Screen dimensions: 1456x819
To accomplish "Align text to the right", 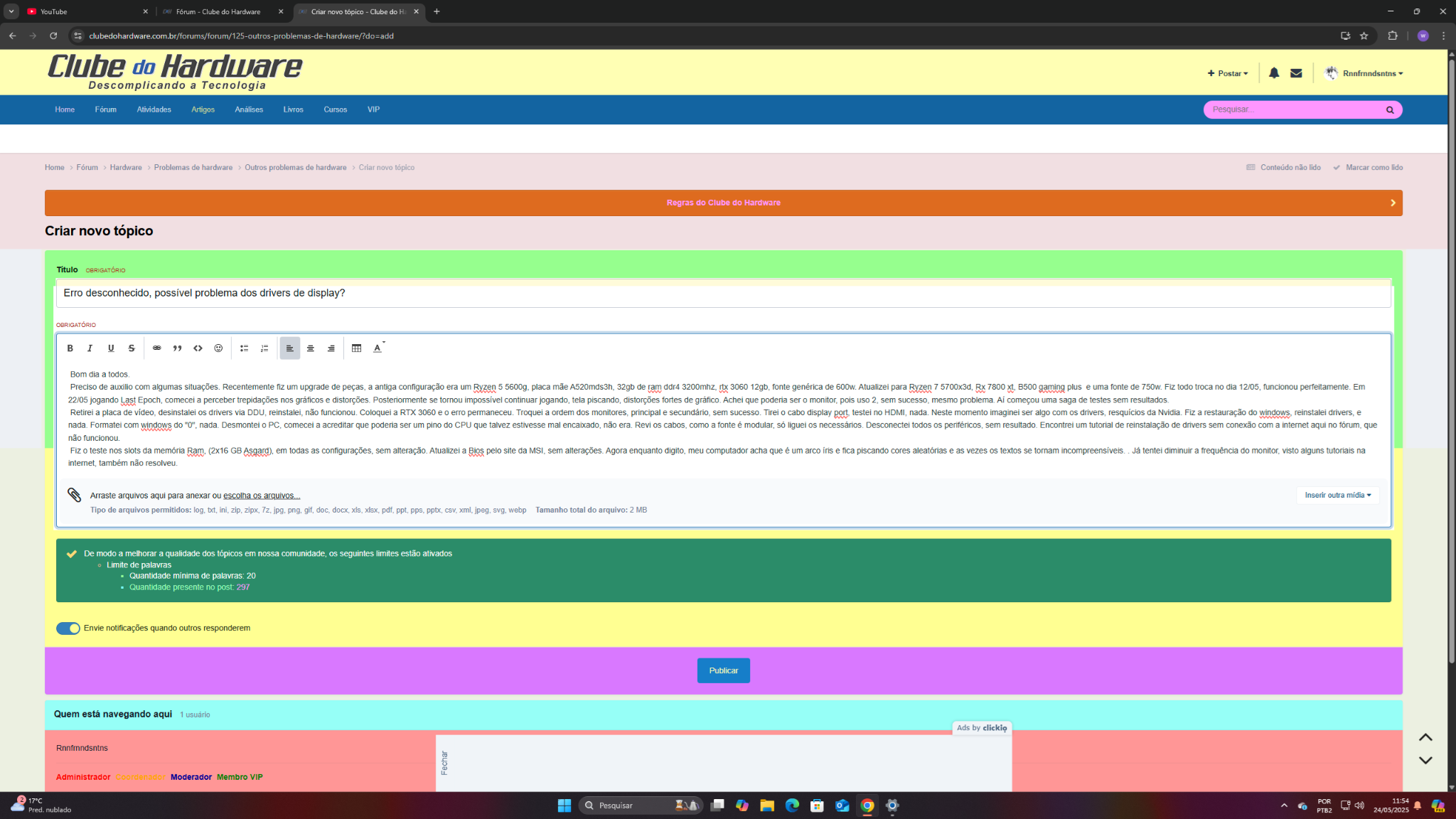I will (x=331, y=348).
